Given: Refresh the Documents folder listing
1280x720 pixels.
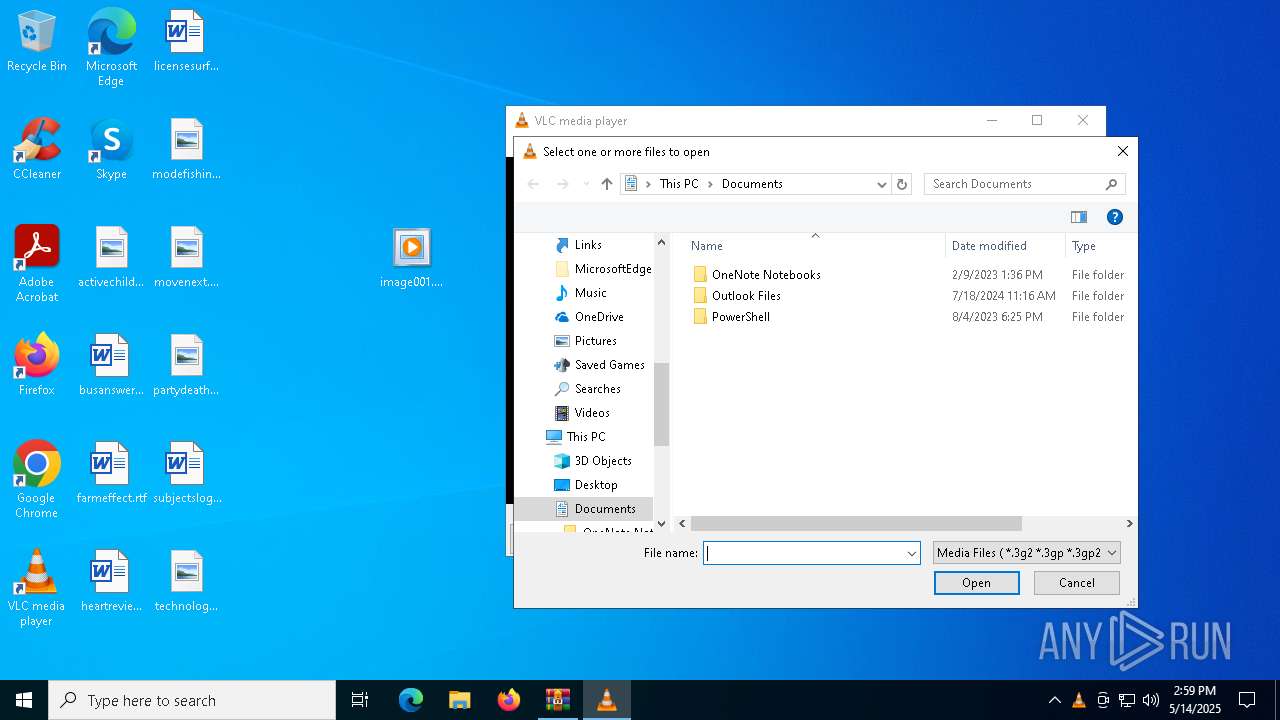Looking at the screenshot, I should (902, 184).
